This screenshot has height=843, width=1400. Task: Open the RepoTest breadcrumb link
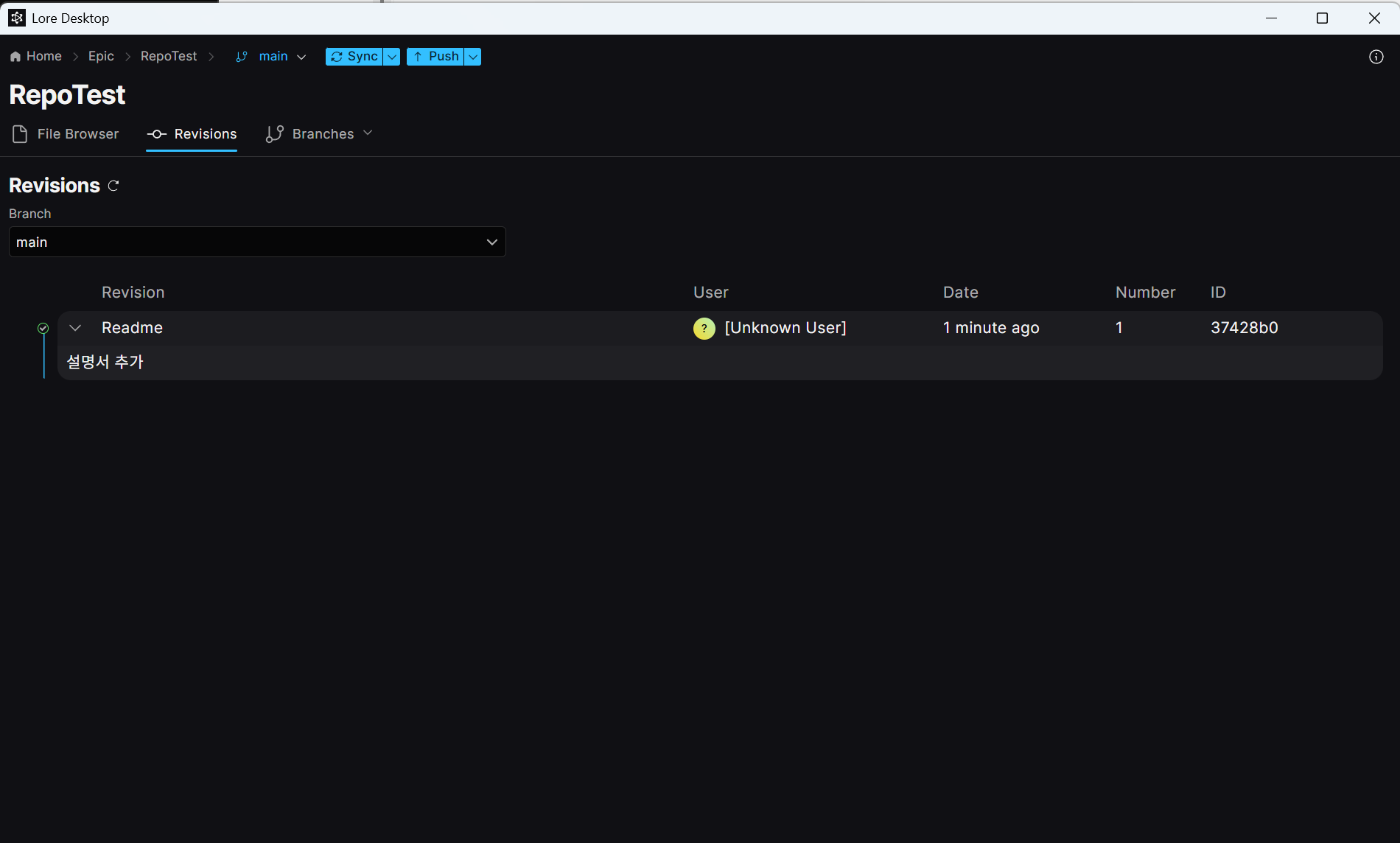pyautogui.click(x=169, y=57)
